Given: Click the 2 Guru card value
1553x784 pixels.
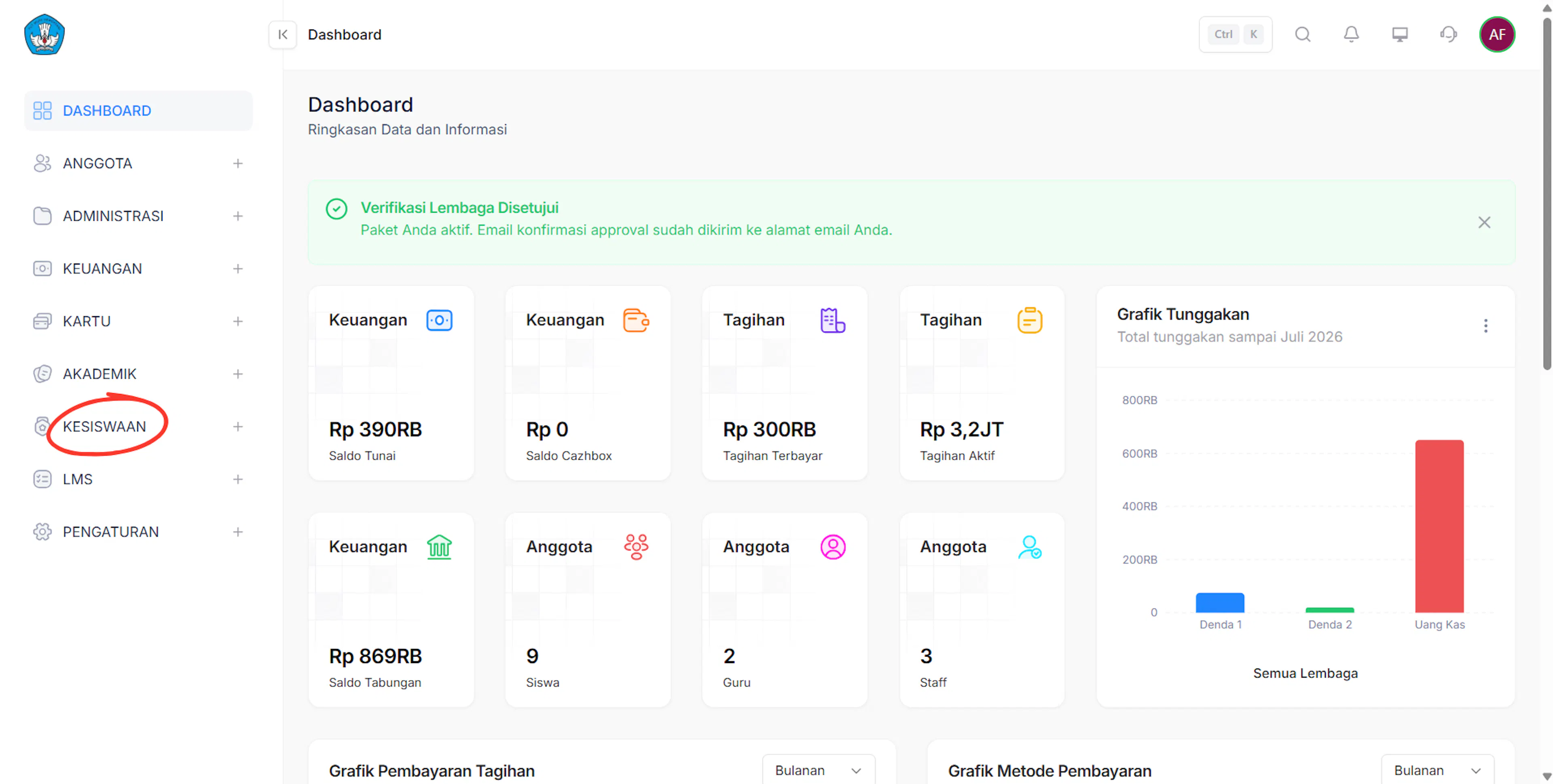Looking at the screenshot, I should [729, 656].
